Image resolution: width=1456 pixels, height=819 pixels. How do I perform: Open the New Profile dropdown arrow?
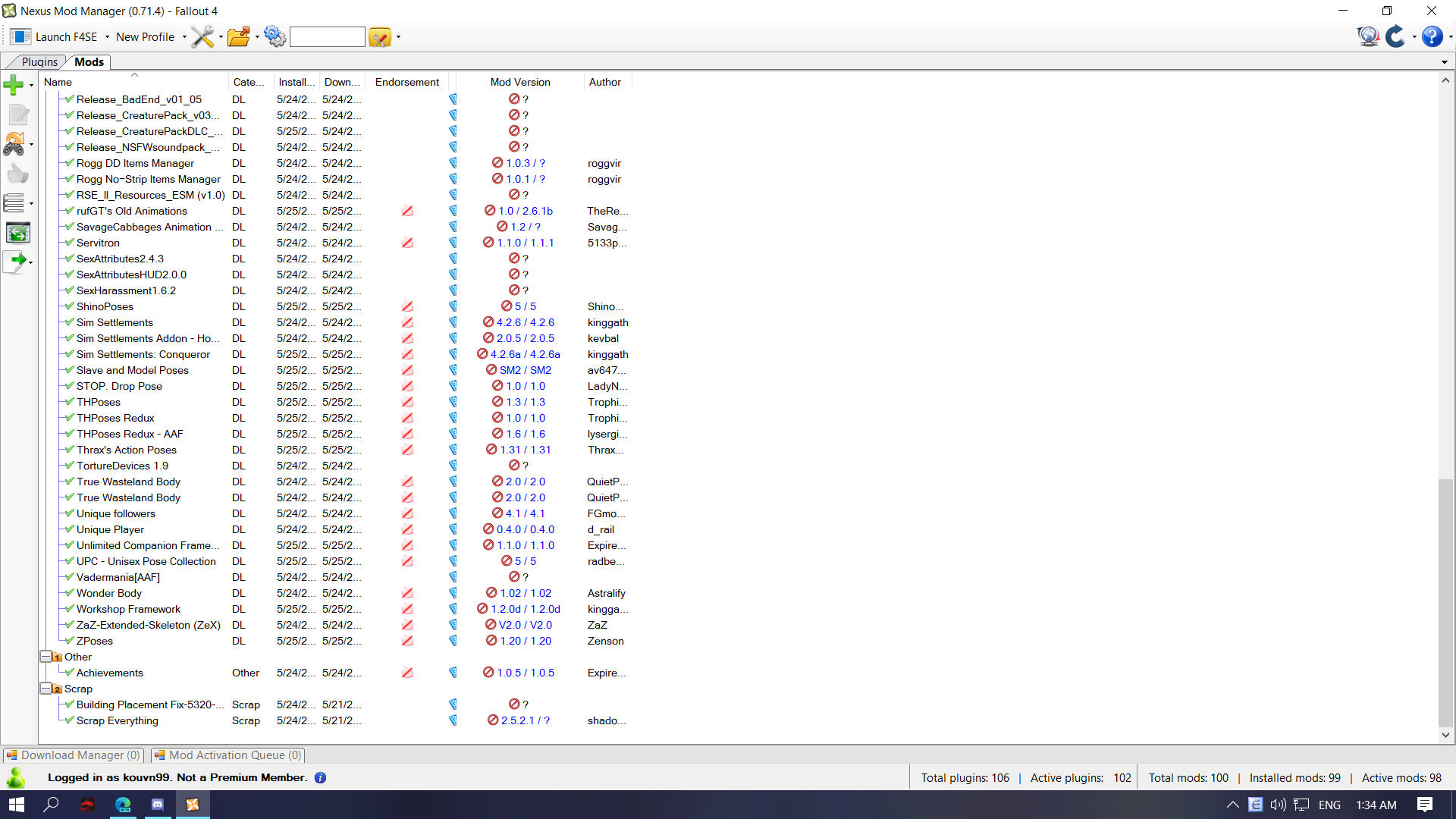click(184, 37)
